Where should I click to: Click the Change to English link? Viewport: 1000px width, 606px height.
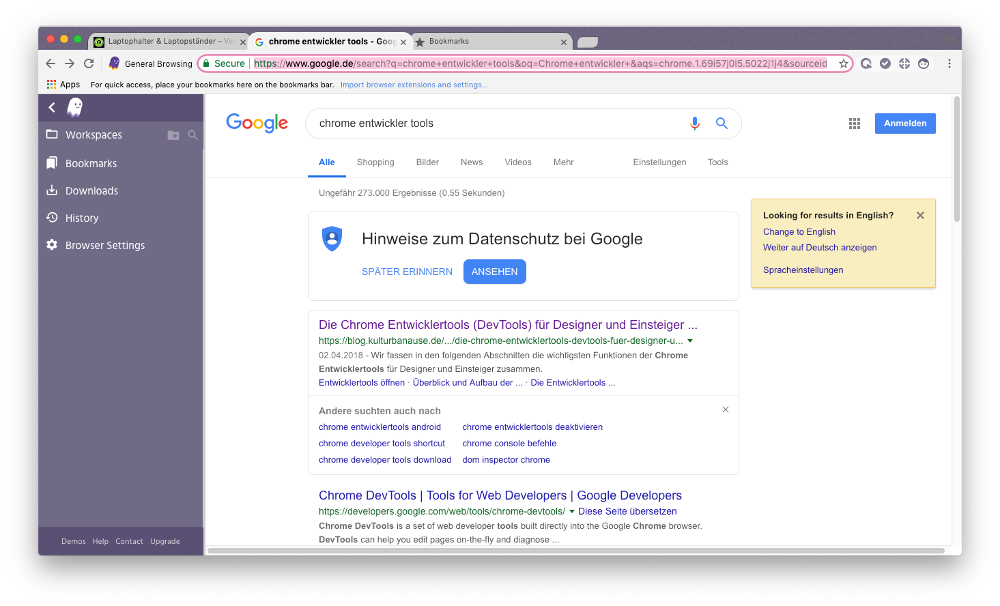(799, 232)
